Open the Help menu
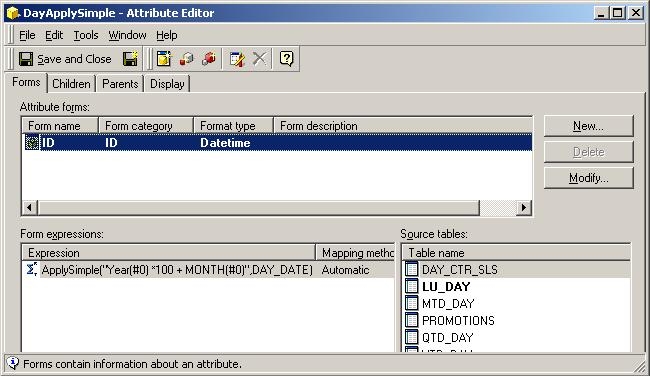Image resolution: width=650 pixels, height=376 pixels. (x=167, y=35)
